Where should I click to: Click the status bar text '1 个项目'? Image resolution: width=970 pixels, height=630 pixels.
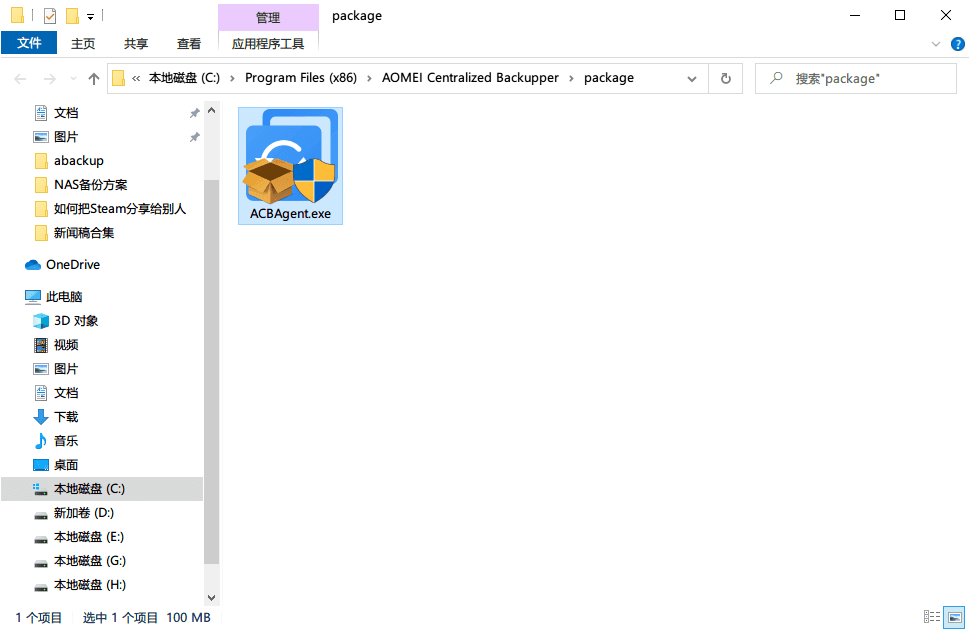(38, 618)
